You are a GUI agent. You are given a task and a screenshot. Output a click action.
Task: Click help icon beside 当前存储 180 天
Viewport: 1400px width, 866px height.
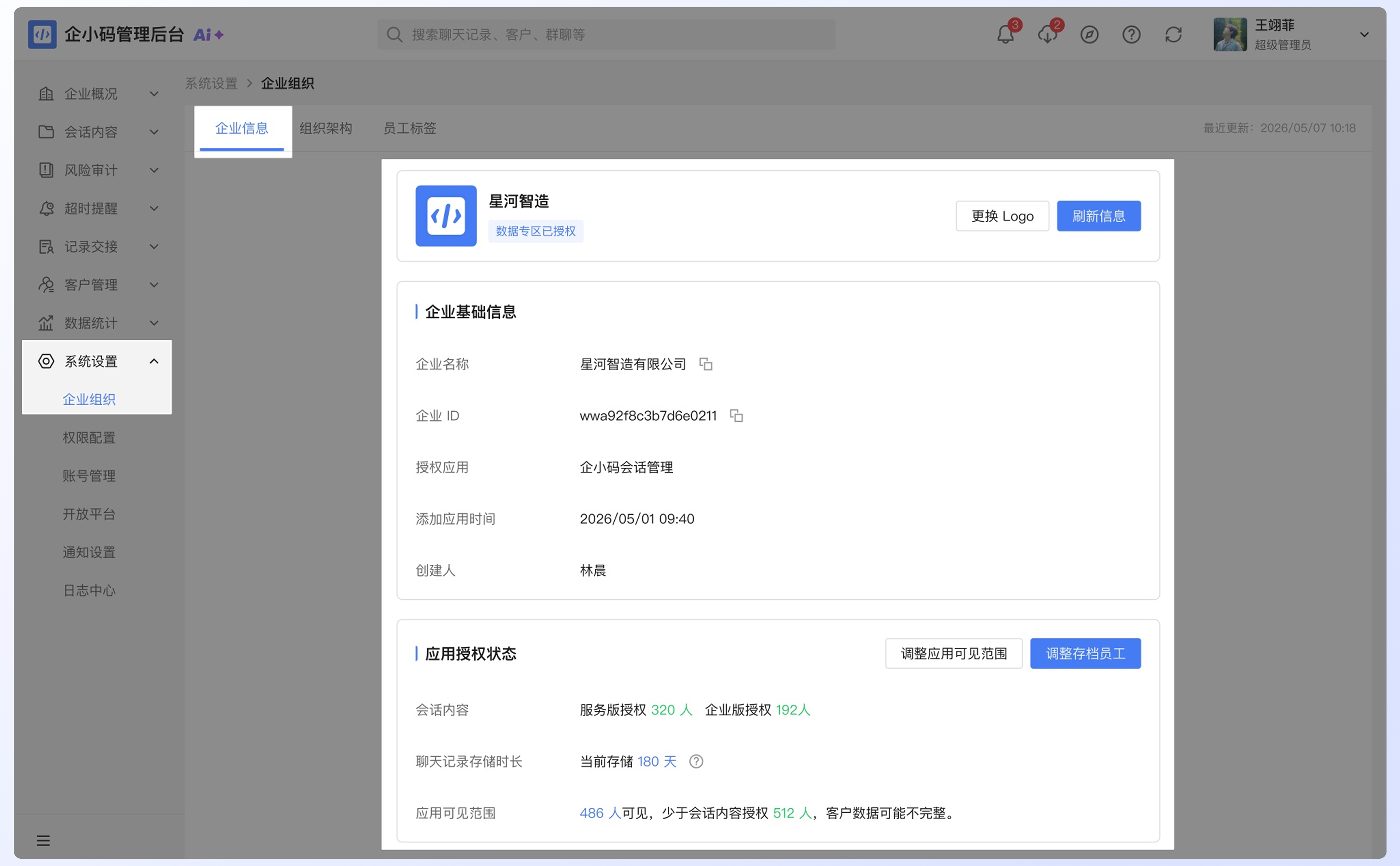696,761
